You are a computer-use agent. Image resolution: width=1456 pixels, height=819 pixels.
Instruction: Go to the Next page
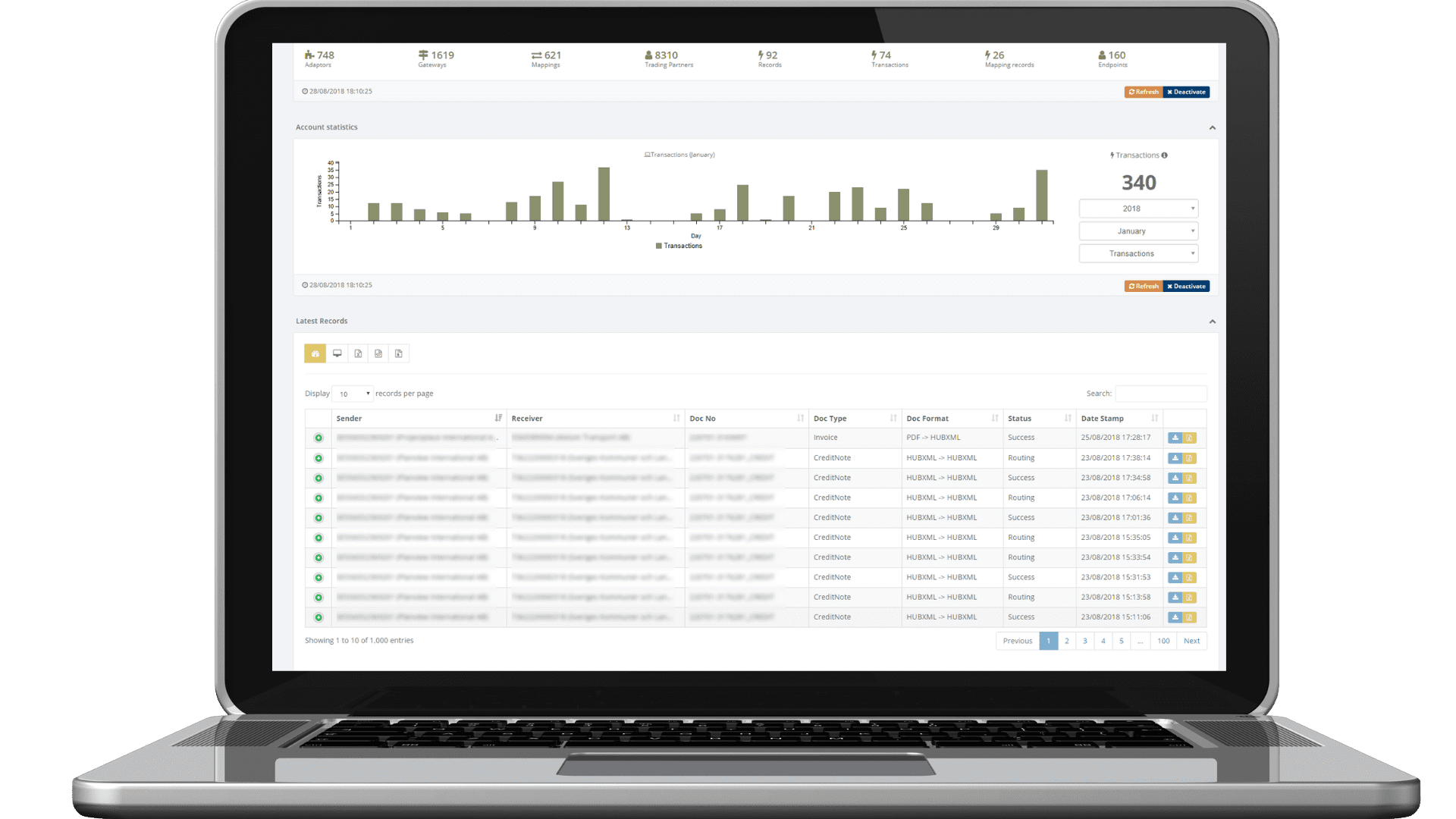pos(1191,641)
